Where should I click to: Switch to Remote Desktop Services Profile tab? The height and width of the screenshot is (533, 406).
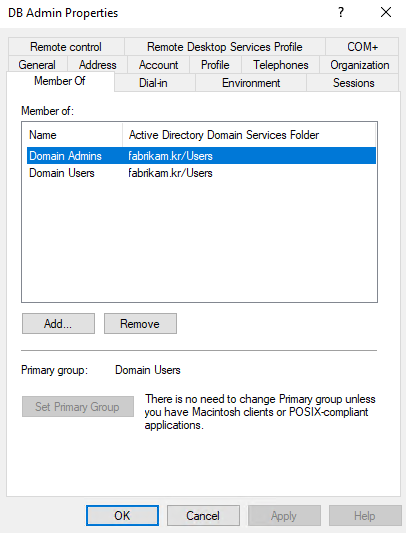pyautogui.click(x=224, y=47)
